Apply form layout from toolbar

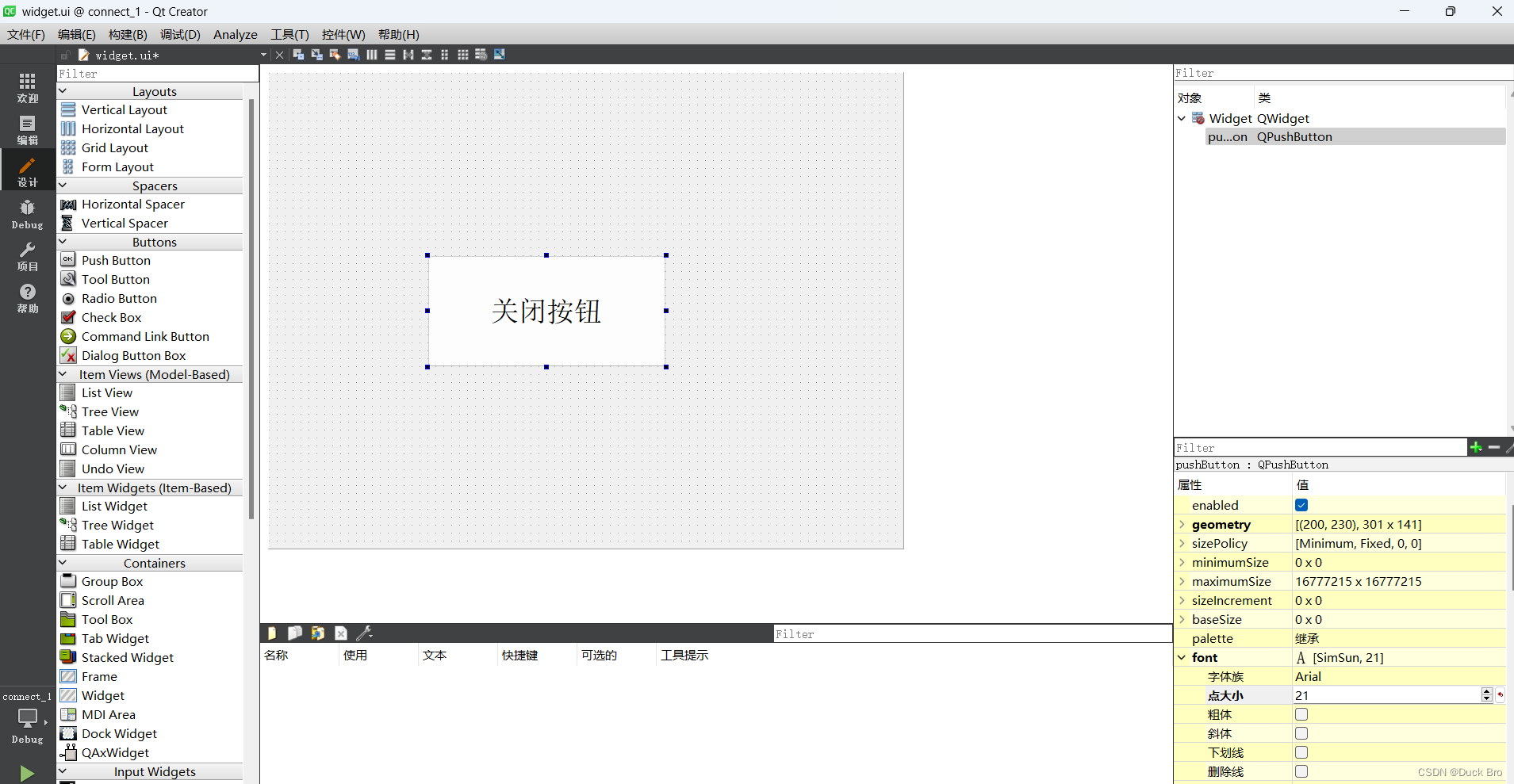click(x=444, y=55)
